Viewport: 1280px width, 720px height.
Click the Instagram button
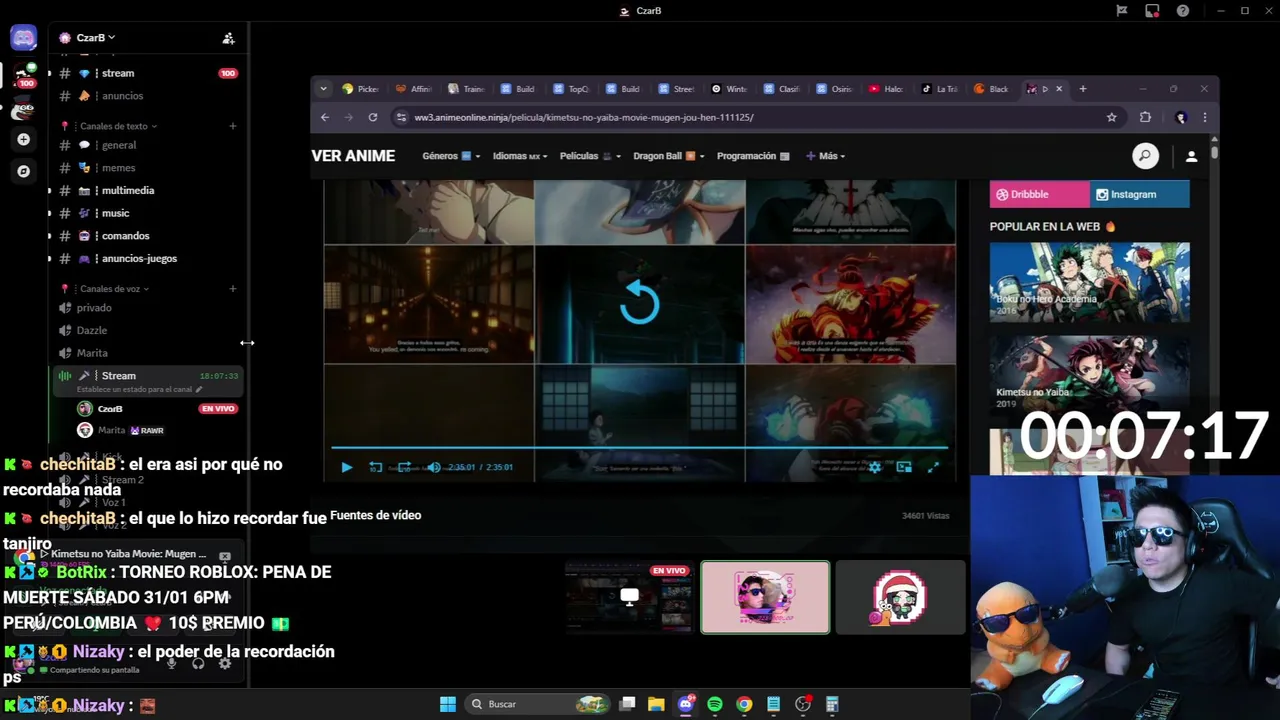1140,194
